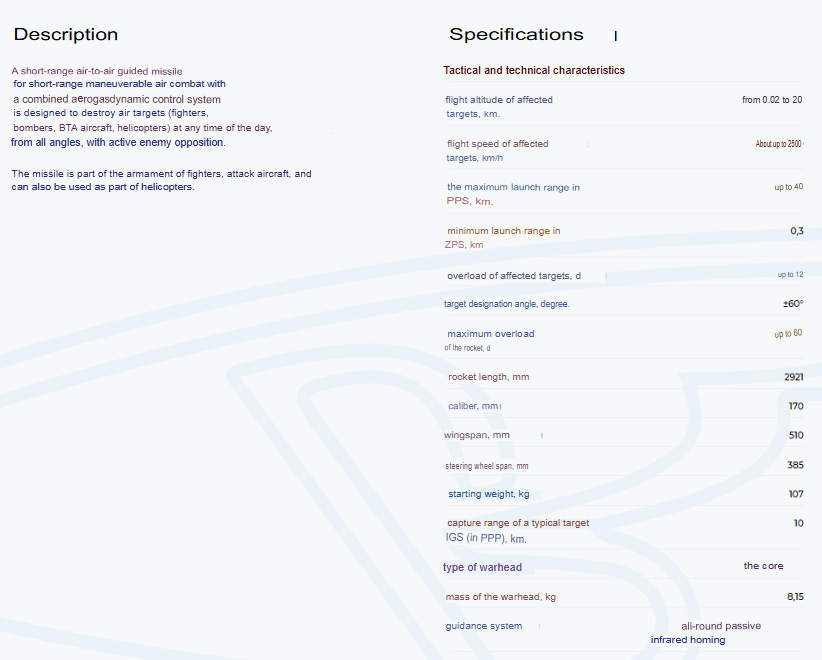Select the starting weight, kg label

click(489, 494)
